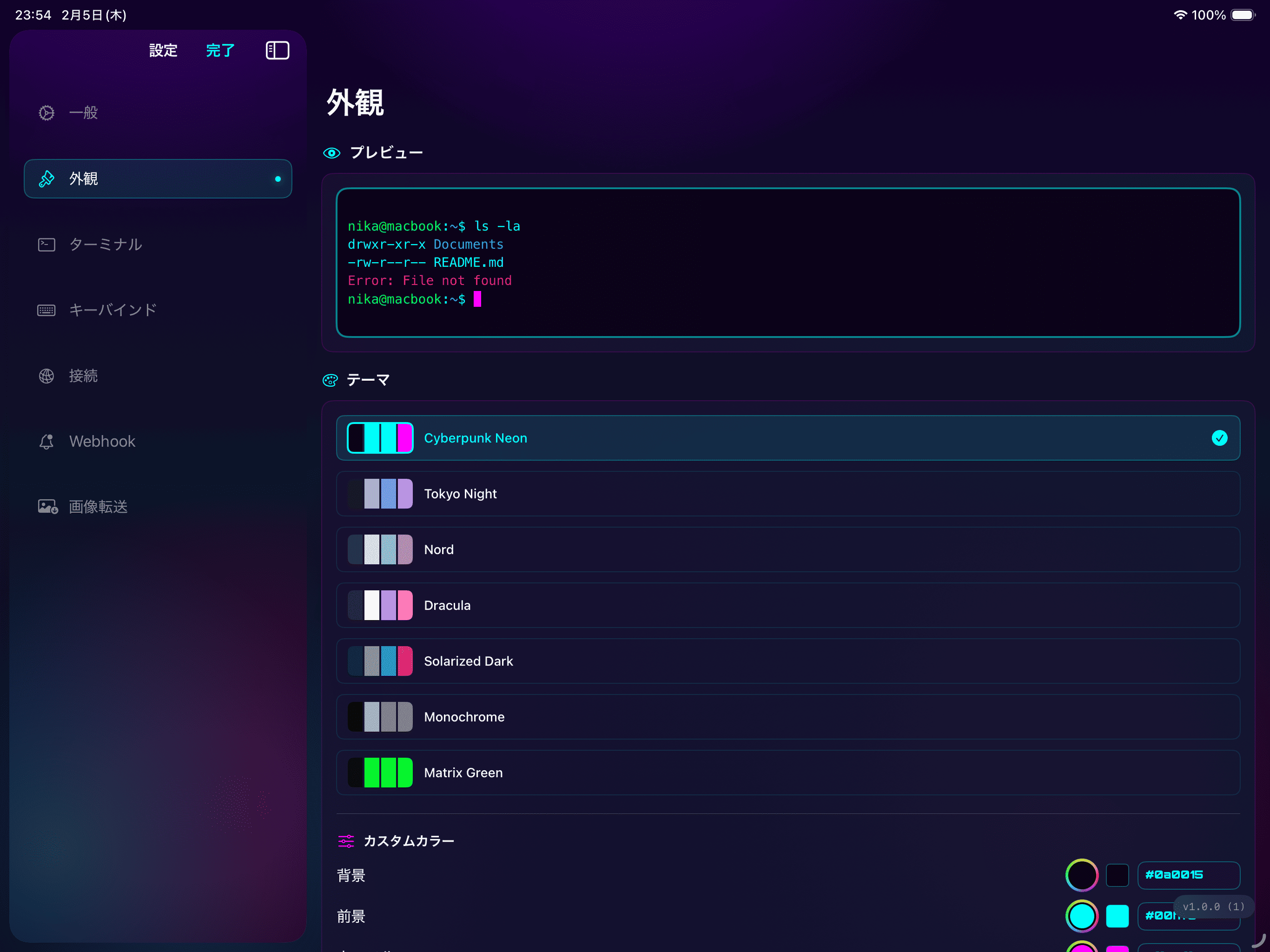Select the ターミナル section terminal icon
Image resolution: width=1270 pixels, height=952 pixels.
click(46, 244)
